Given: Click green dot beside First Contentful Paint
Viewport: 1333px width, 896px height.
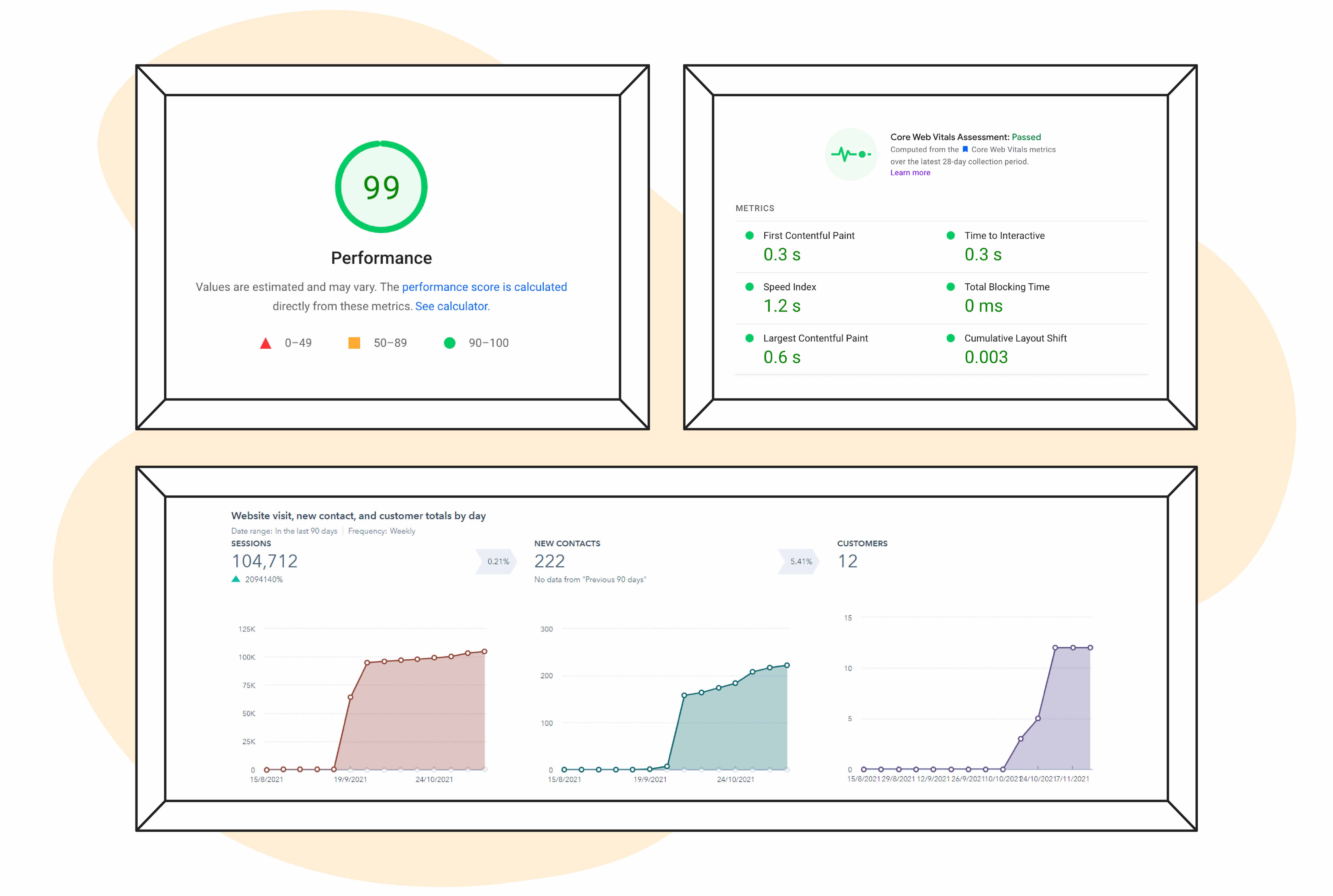Looking at the screenshot, I should click(x=750, y=236).
